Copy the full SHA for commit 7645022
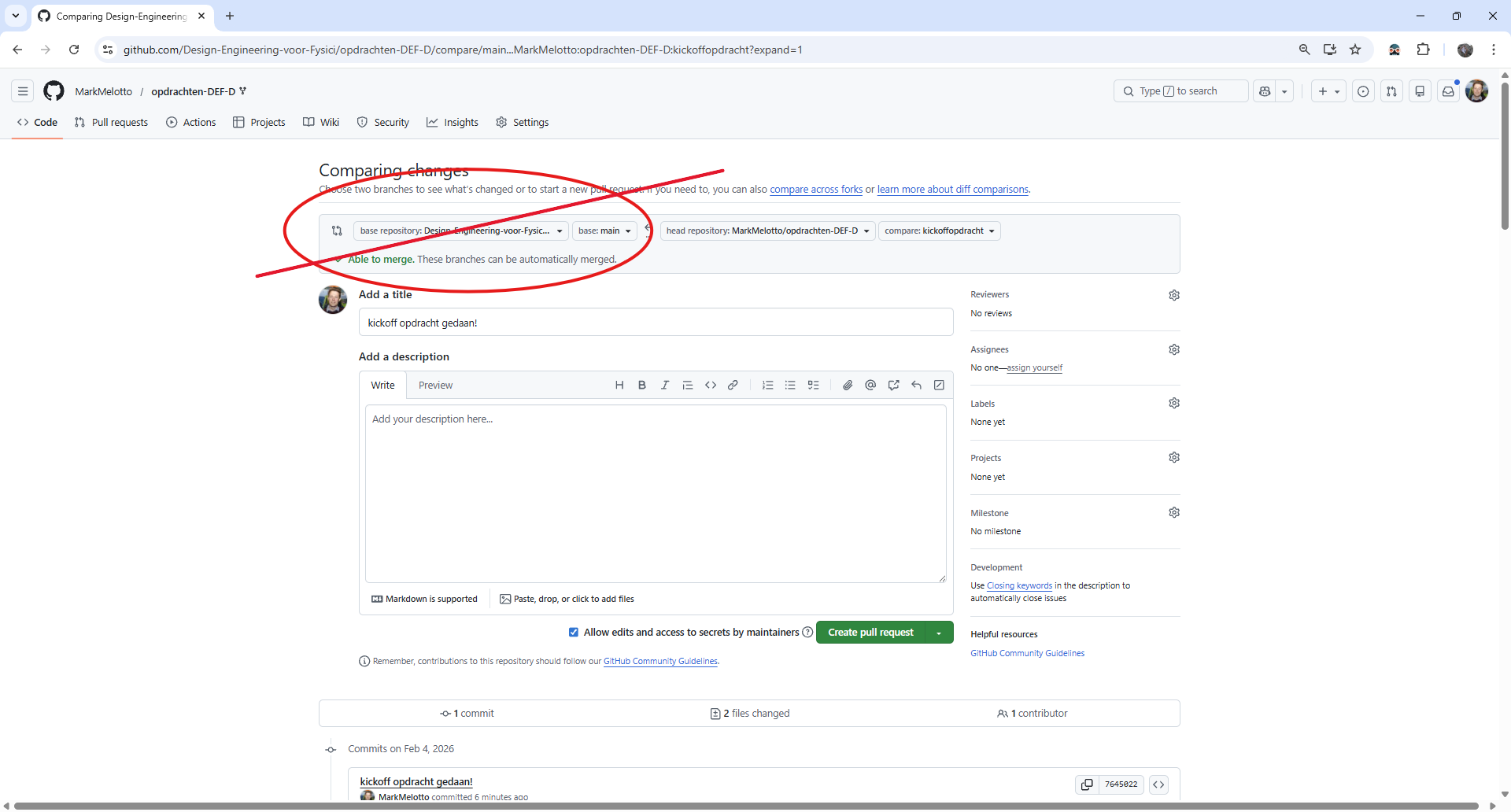The width and height of the screenshot is (1511, 812). tap(1087, 784)
